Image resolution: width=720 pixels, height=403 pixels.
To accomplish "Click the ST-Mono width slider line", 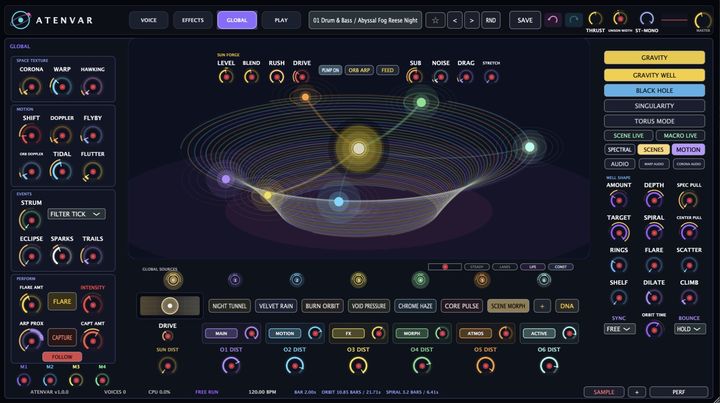I will [675, 20].
